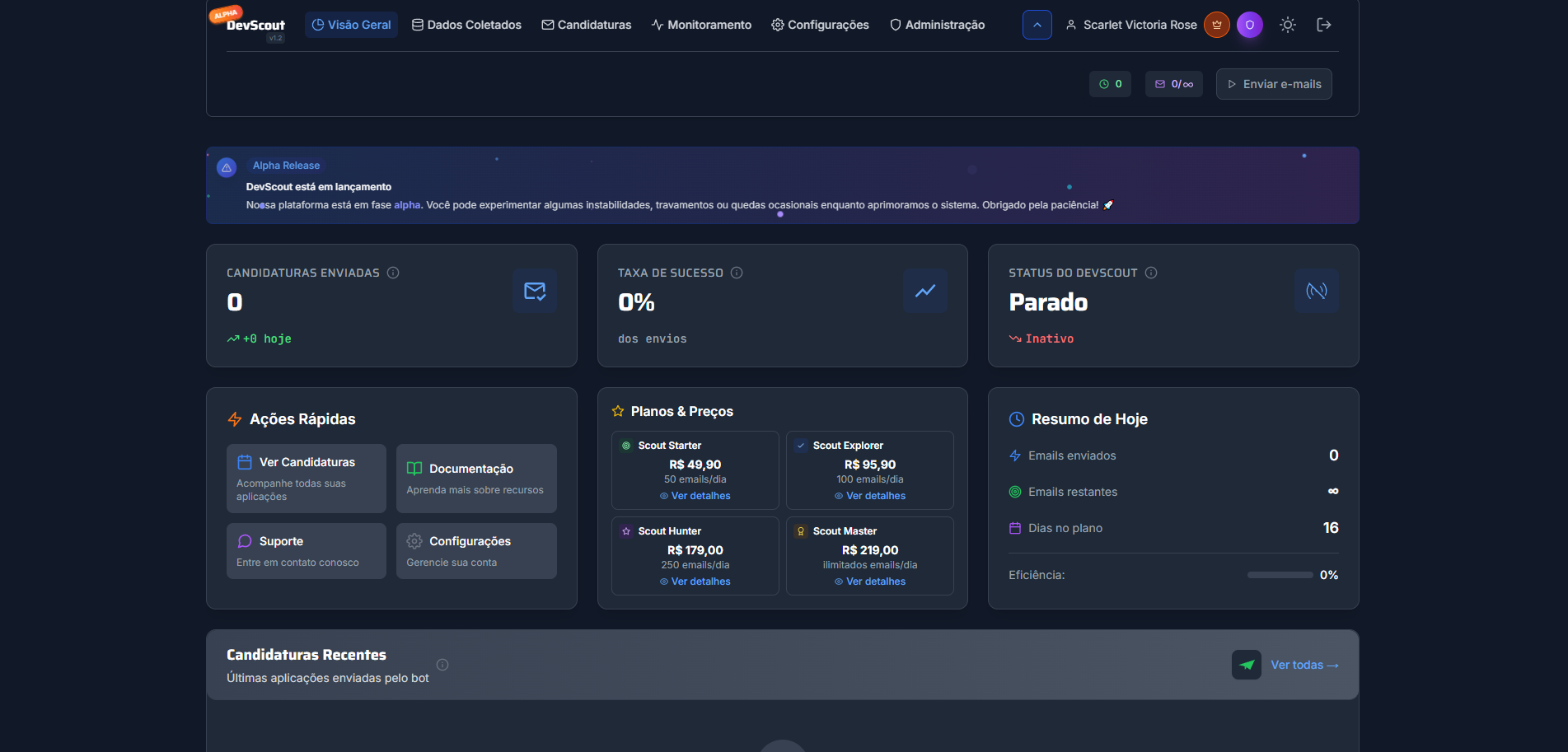Open the Candidaturas menu item
Viewport: 1568px width, 752px height.
[586, 25]
